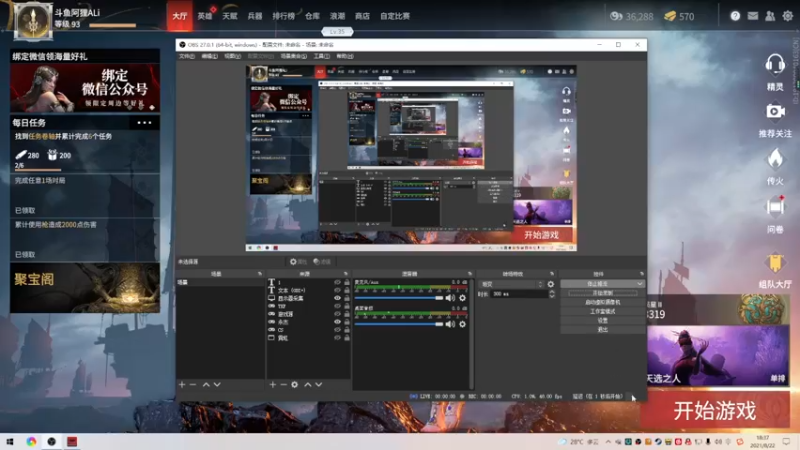Screen dimensions: 800x450
Task: Move source down in OBS sources panel
Action: point(318,384)
